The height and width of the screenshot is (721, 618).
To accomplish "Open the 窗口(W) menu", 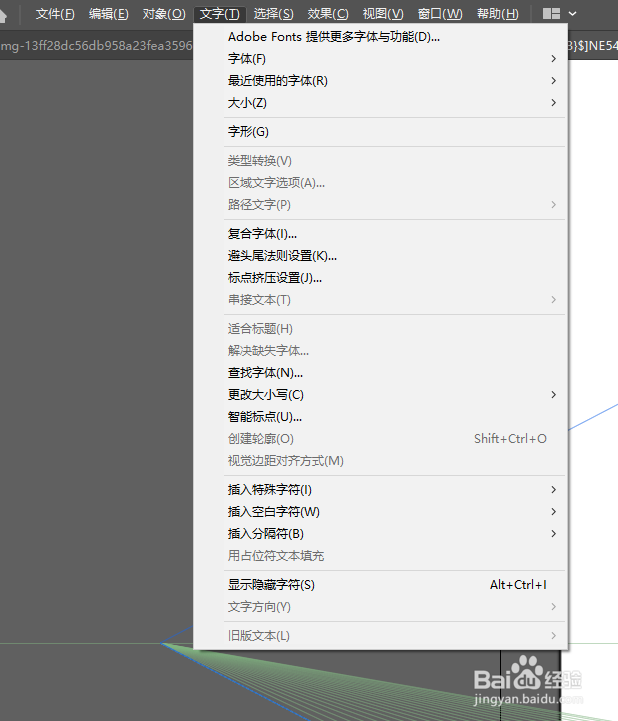I will 440,14.
